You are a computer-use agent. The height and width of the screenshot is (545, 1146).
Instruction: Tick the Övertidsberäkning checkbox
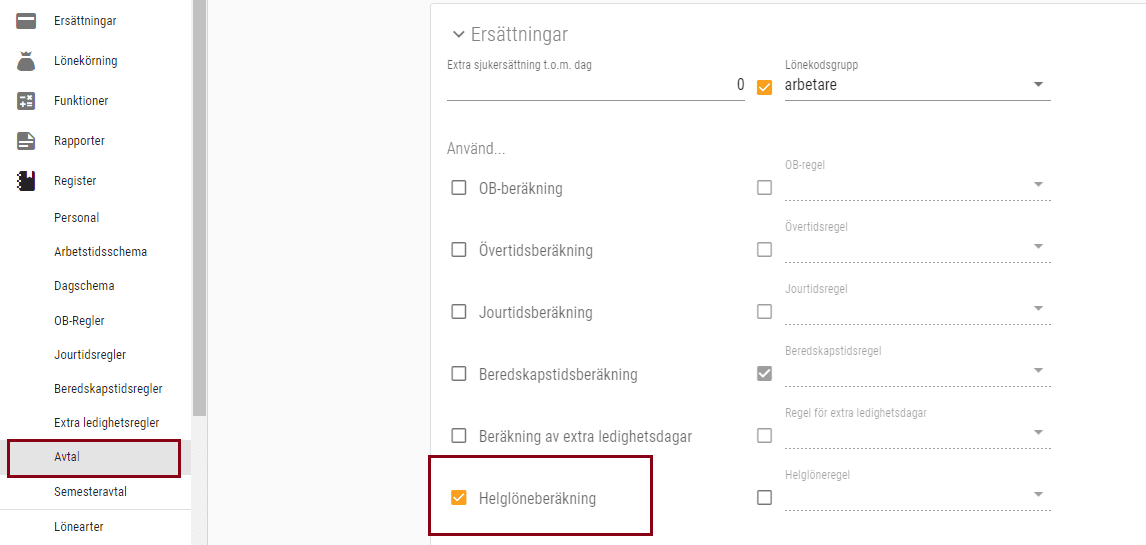[x=459, y=249]
